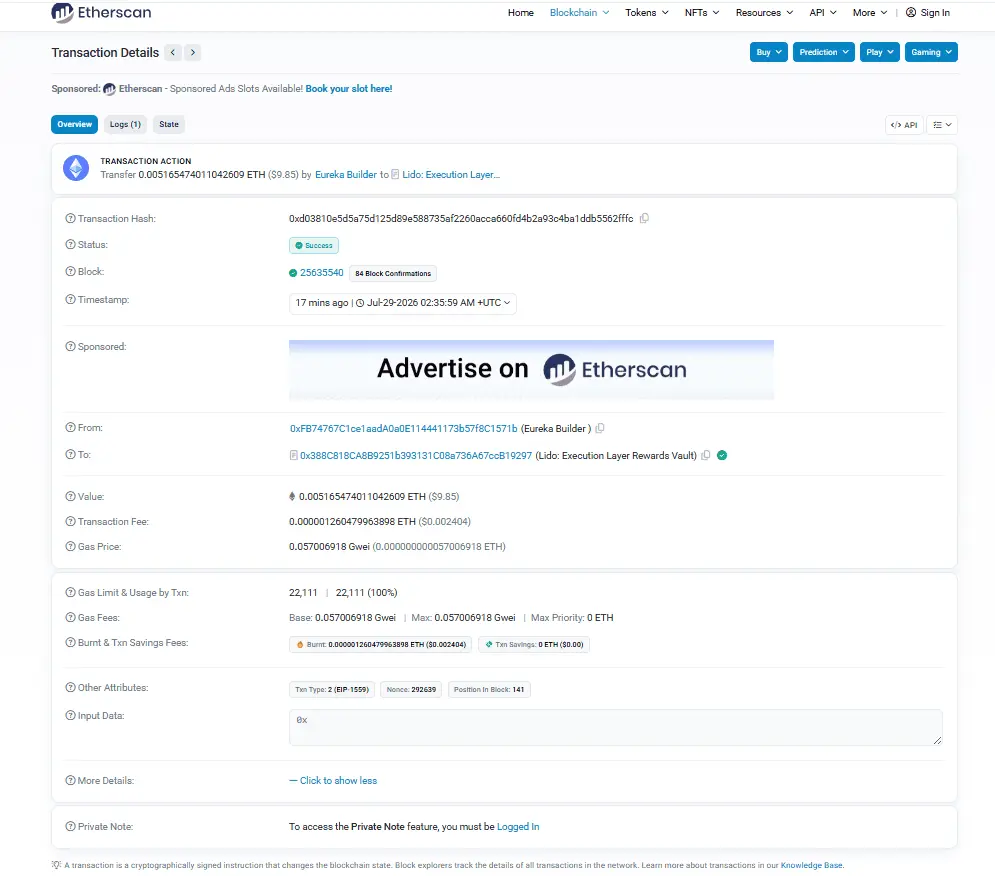This screenshot has width=995, height=876.
Task: Click the Burnt fee badge
Action: (381, 644)
